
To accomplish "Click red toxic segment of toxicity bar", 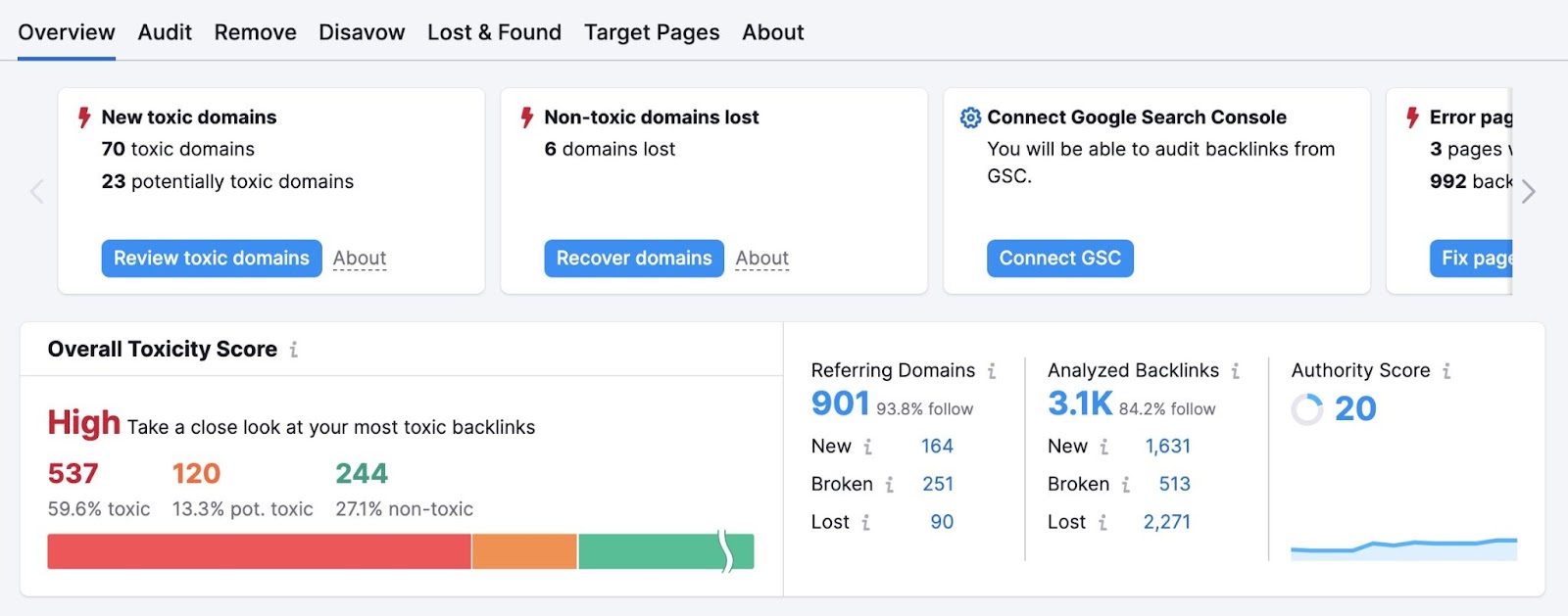I will tap(259, 551).
